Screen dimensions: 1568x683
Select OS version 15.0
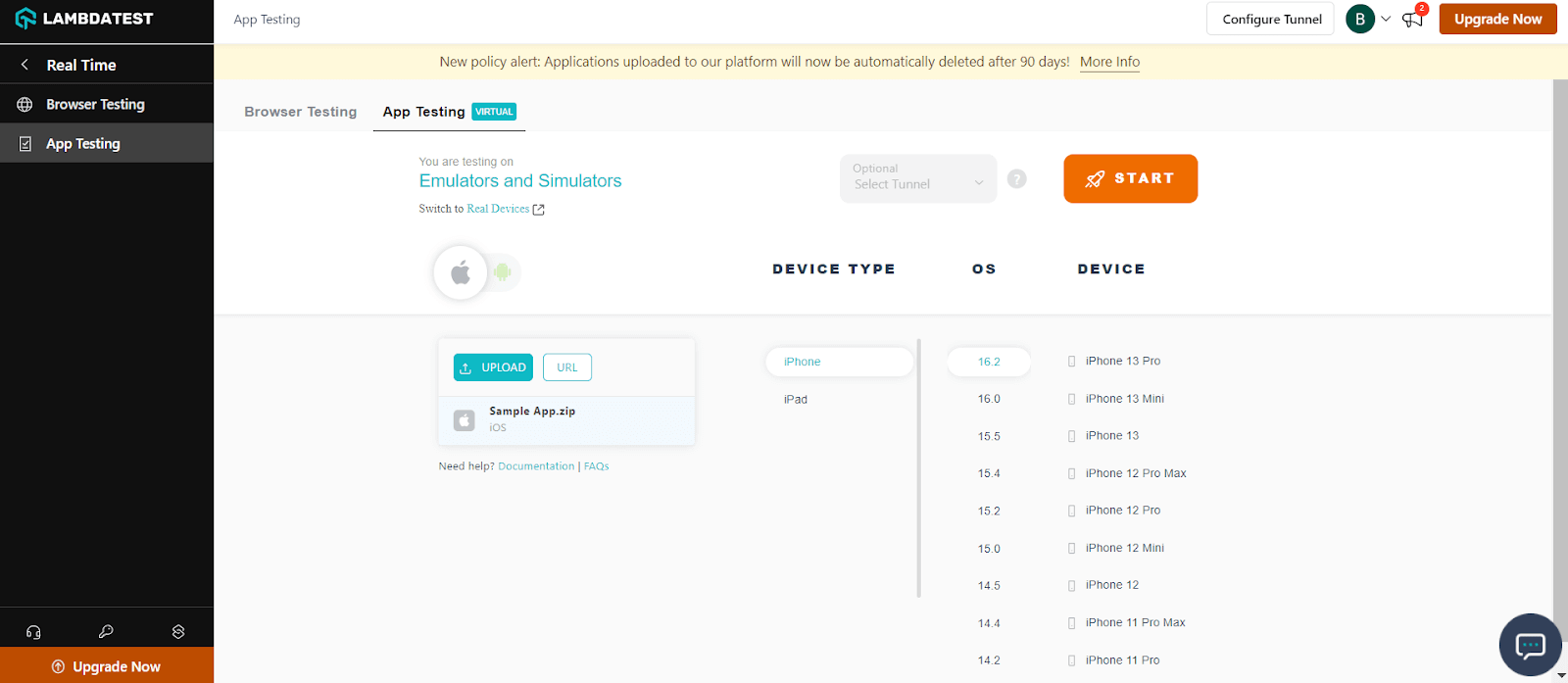coord(989,549)
